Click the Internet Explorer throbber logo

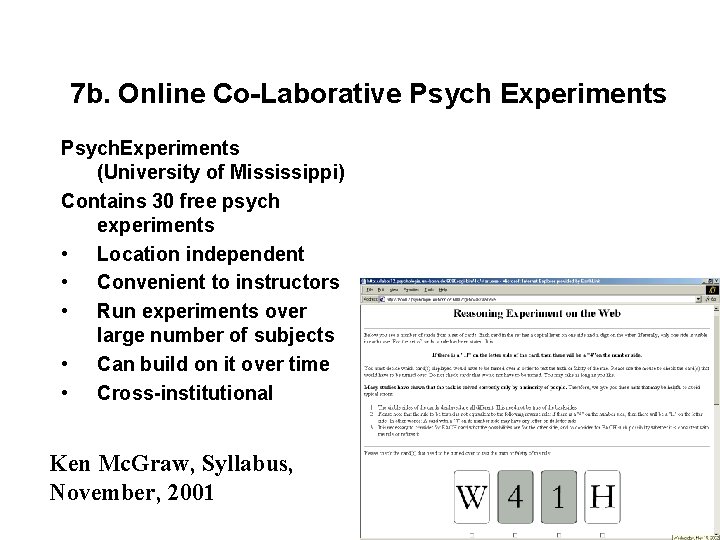click(712, 290)
